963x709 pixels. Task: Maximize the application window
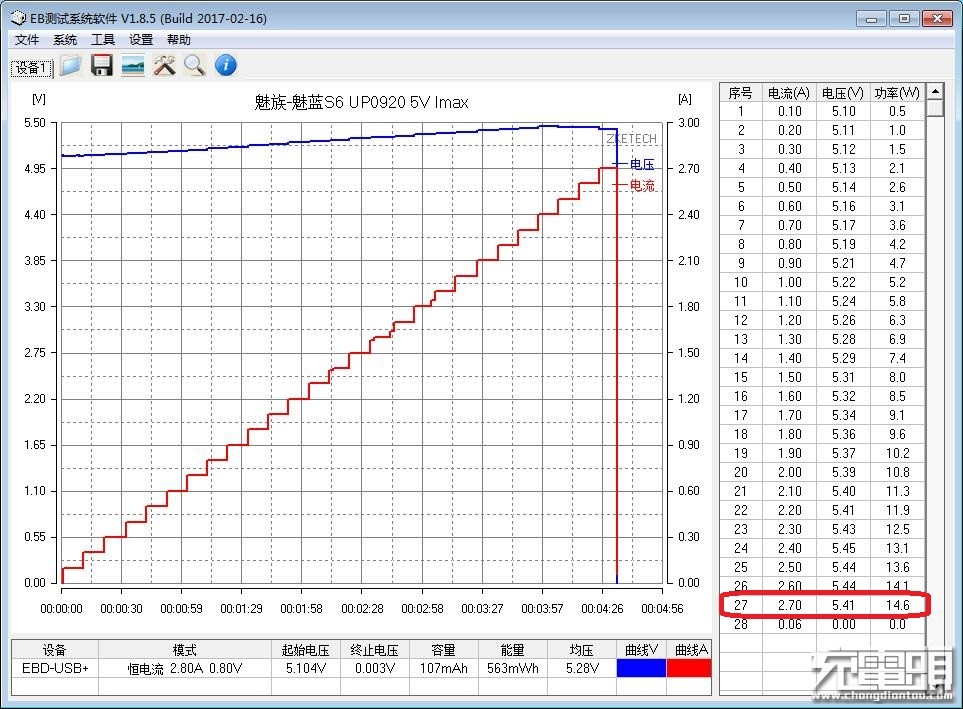pos(903,18)
